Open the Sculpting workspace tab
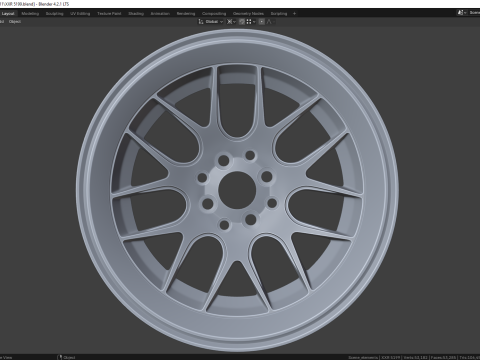 tap(54, 14)
